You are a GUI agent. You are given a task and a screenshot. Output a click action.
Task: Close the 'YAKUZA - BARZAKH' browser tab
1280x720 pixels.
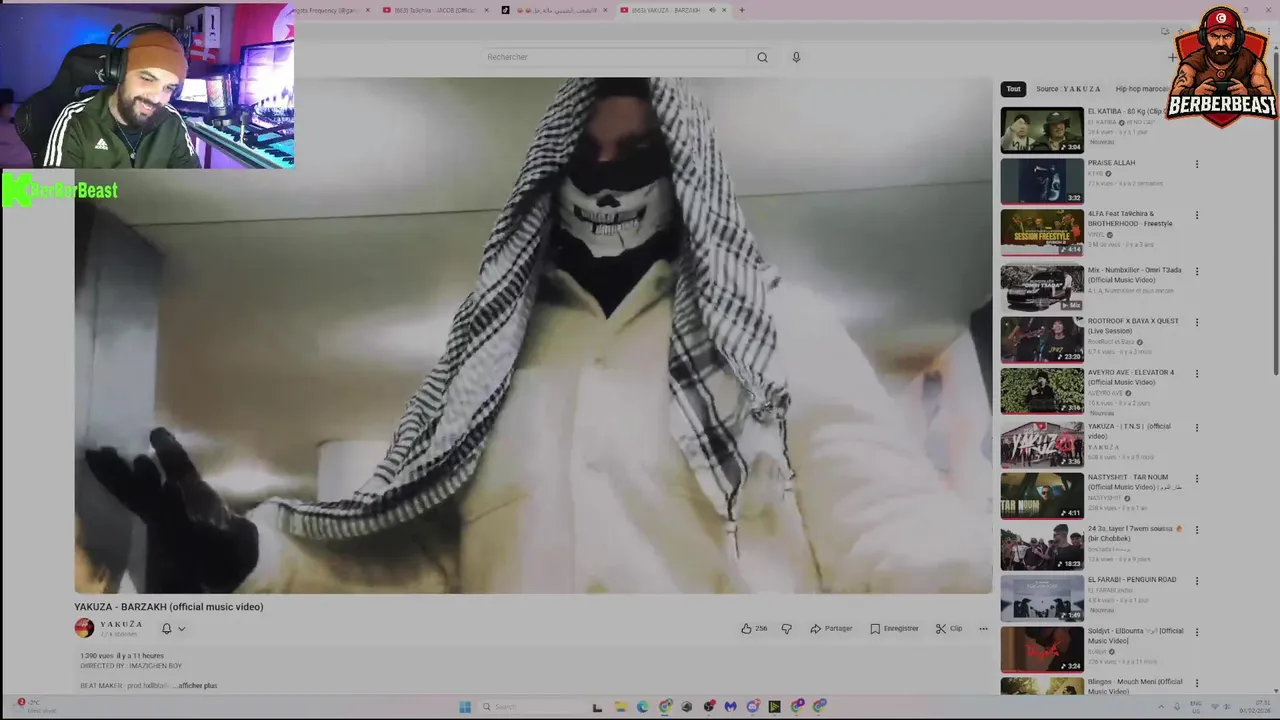[x=724, y=10]
